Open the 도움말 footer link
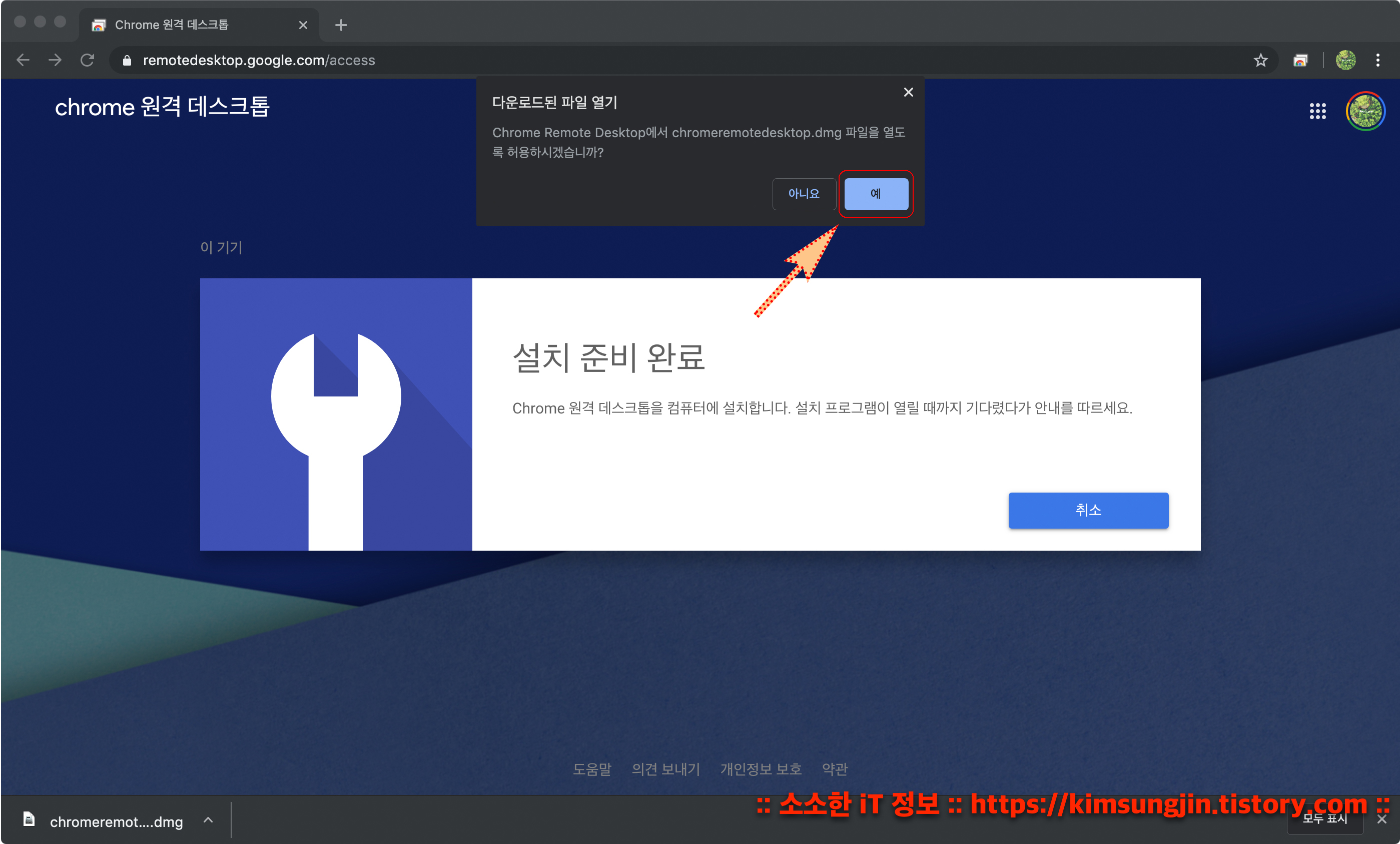The image size is (1400, 844). pos(591,768)
